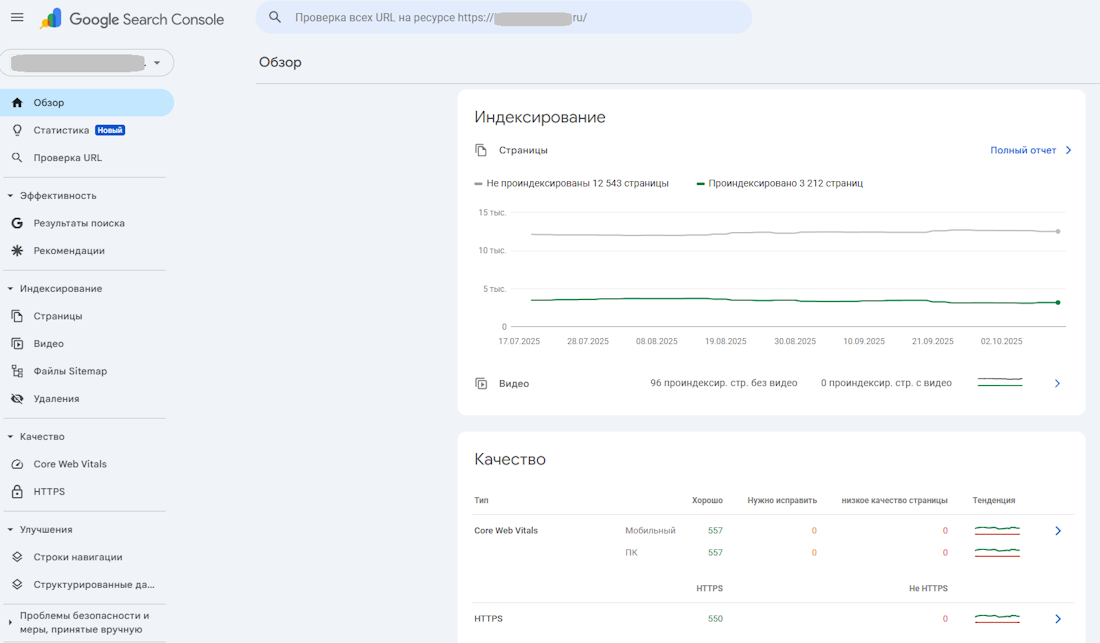Select the Статистика lightbulb icon
This screenshot has width=1100, height=643.
(16, 129)
